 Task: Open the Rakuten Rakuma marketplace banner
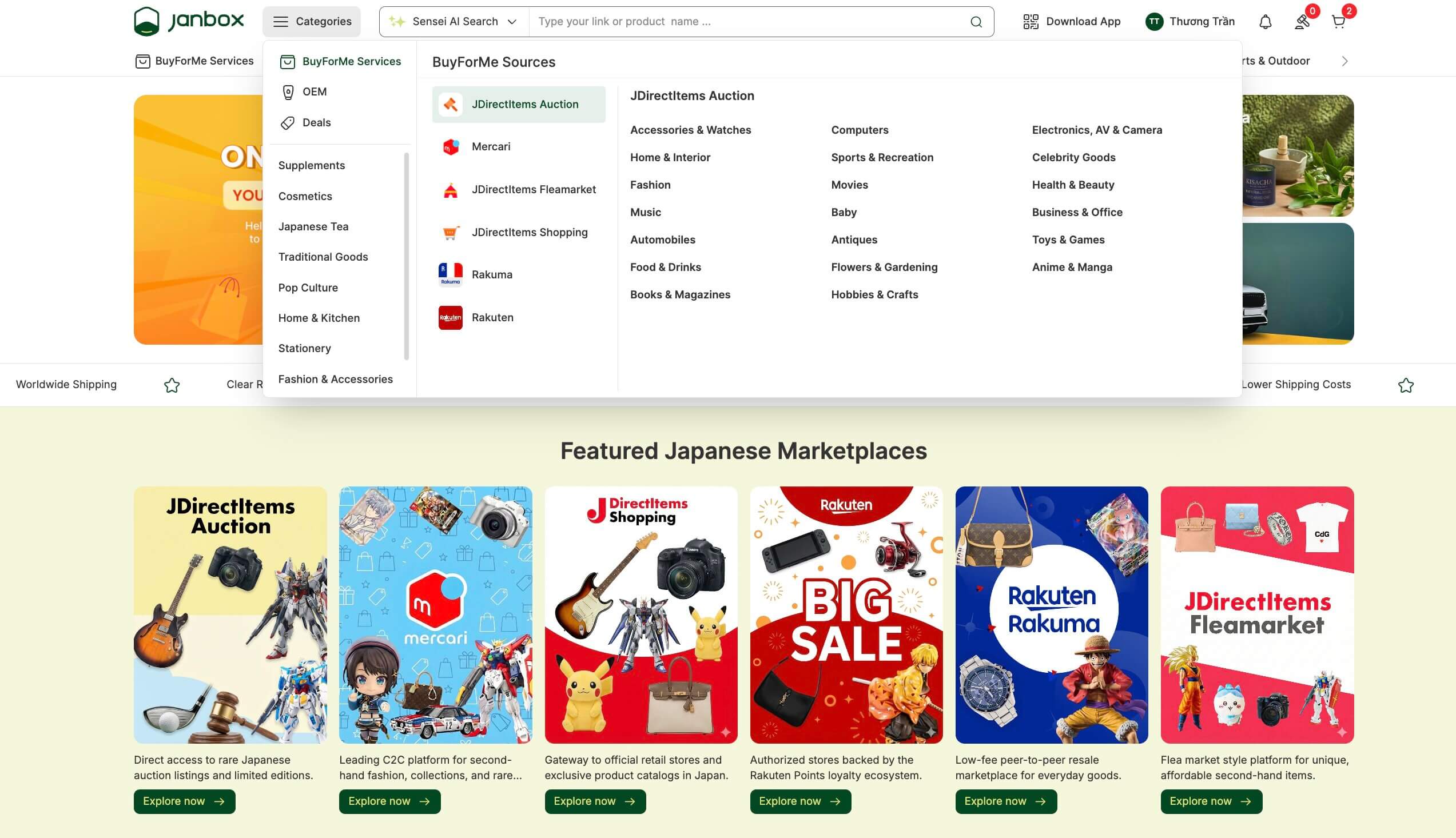[x=1051, y=614]
